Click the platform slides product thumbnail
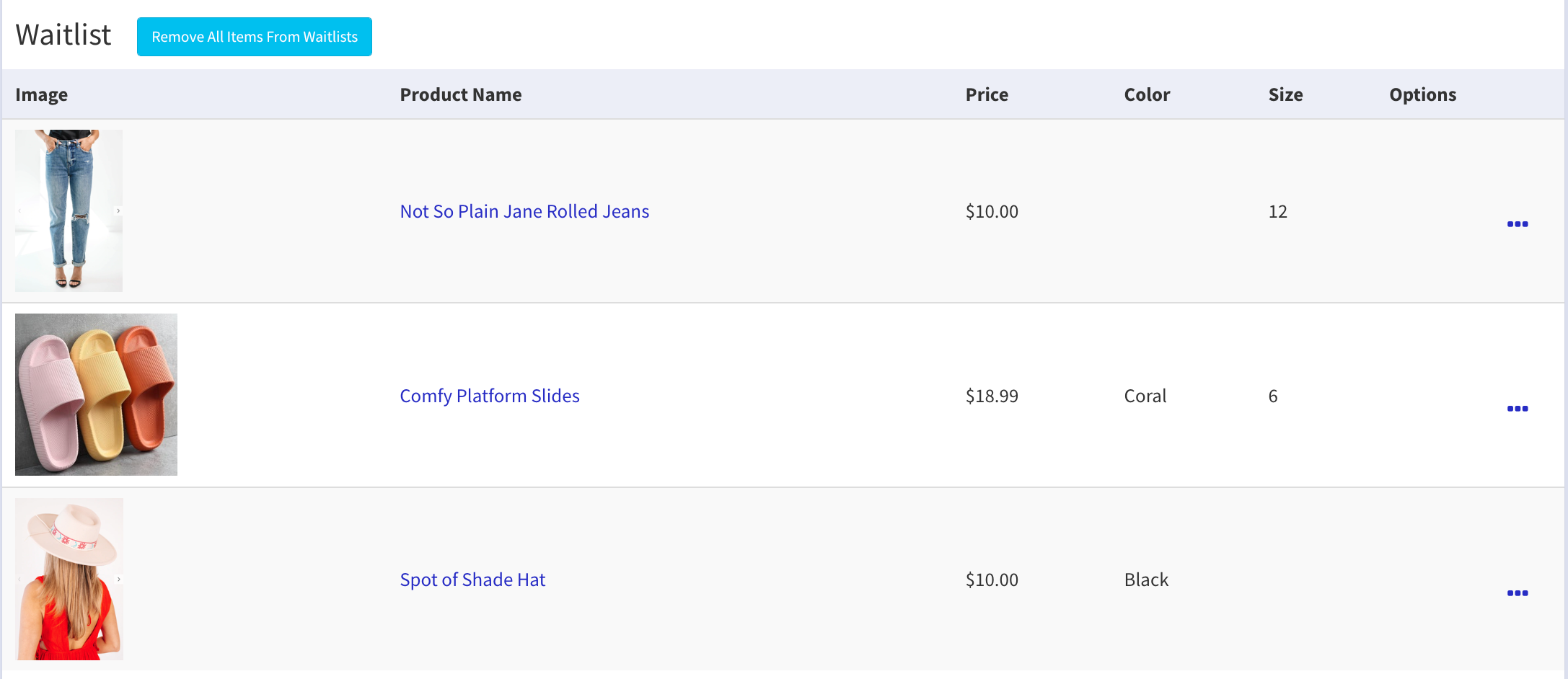This screenshot has height=679, width=1568. (96, 394)
